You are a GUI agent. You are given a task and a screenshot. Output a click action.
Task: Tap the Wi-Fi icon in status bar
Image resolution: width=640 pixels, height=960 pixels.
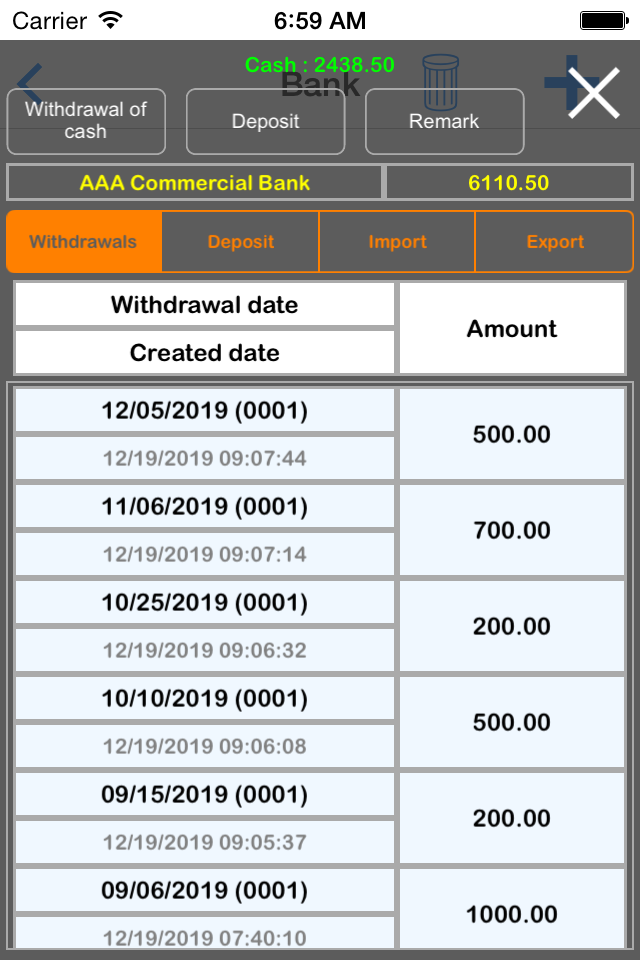point(110,18)
